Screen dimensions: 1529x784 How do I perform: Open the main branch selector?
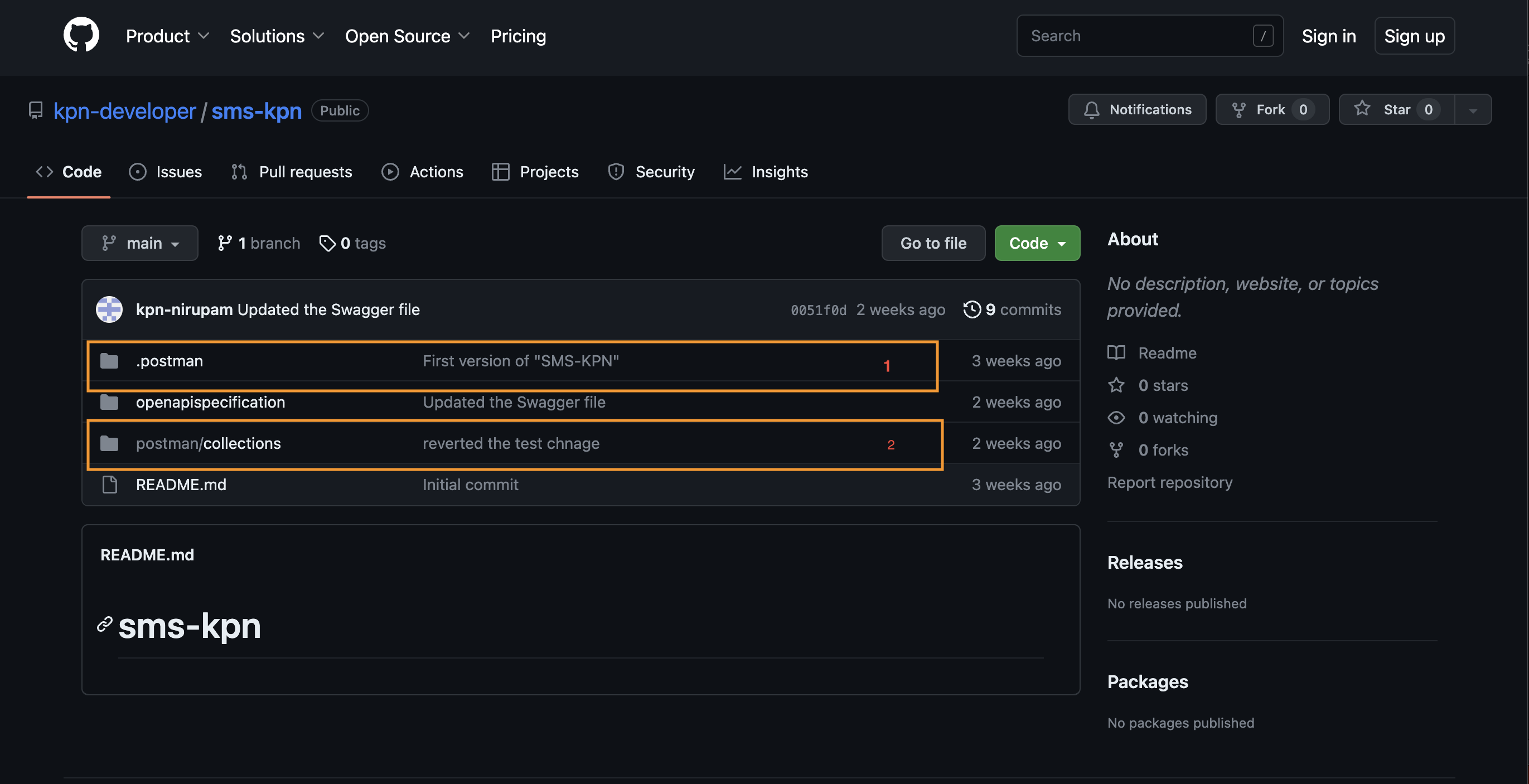point(140,243)
